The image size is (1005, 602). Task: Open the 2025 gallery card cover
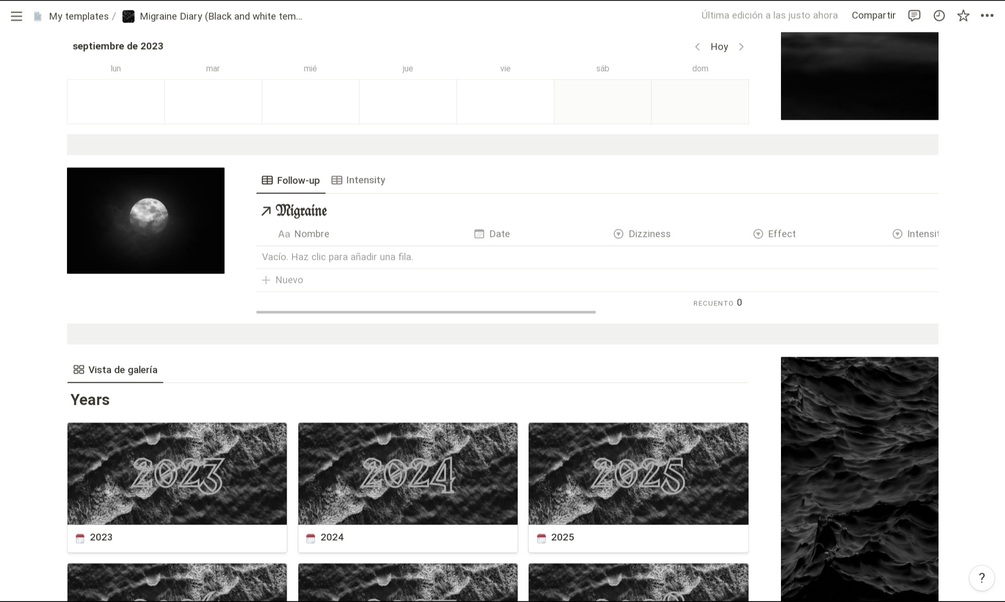click(638, 474)
